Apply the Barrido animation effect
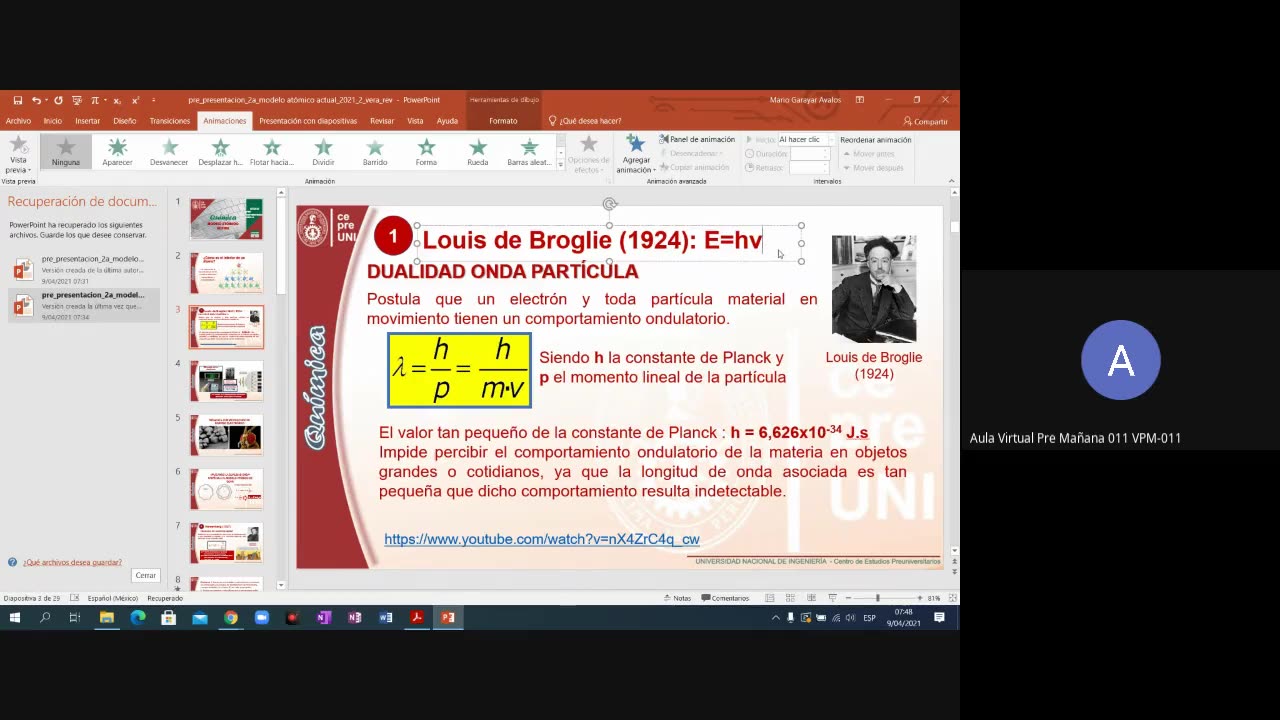 [x=375, y=152]
